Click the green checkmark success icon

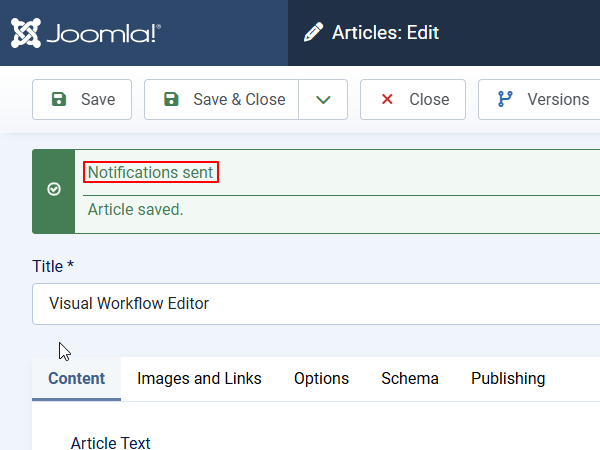[54, 189]
